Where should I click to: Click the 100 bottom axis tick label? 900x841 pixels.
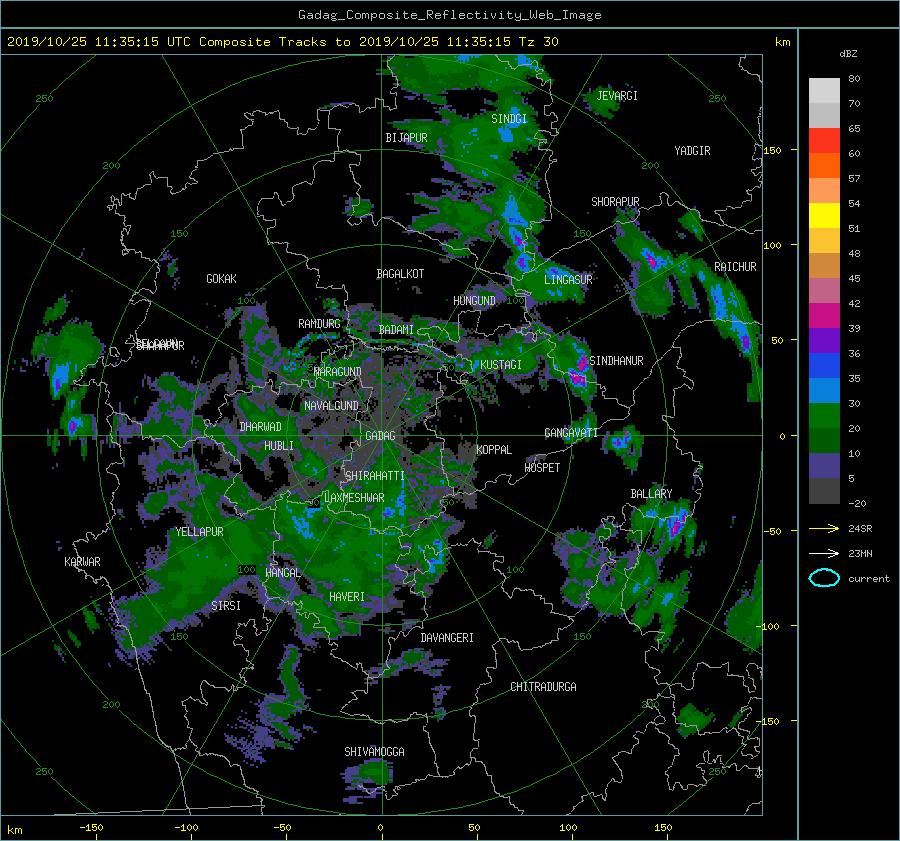coord(568,828)
